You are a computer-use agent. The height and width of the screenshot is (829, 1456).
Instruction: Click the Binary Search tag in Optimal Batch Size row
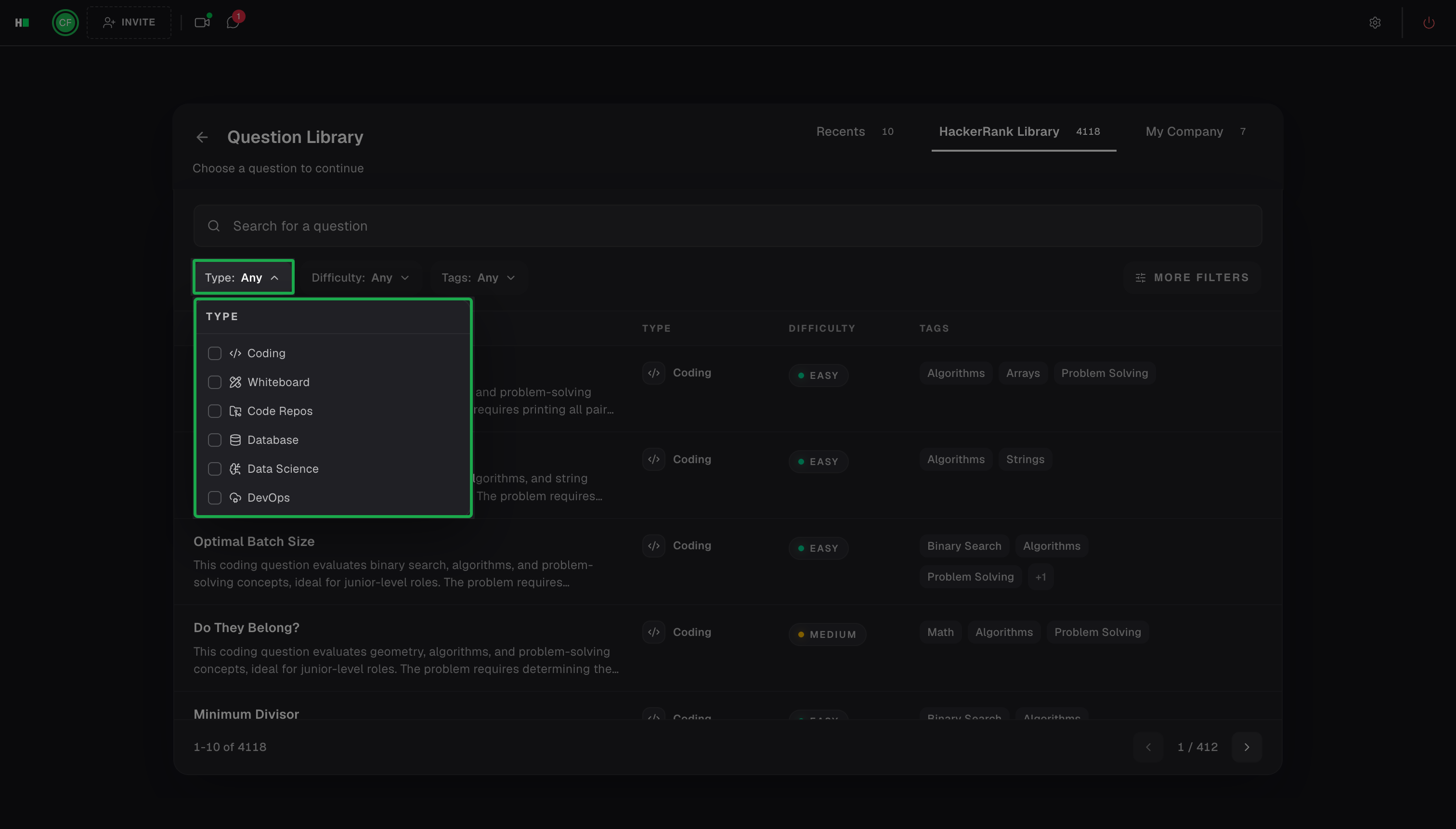(x=964, y=546)
